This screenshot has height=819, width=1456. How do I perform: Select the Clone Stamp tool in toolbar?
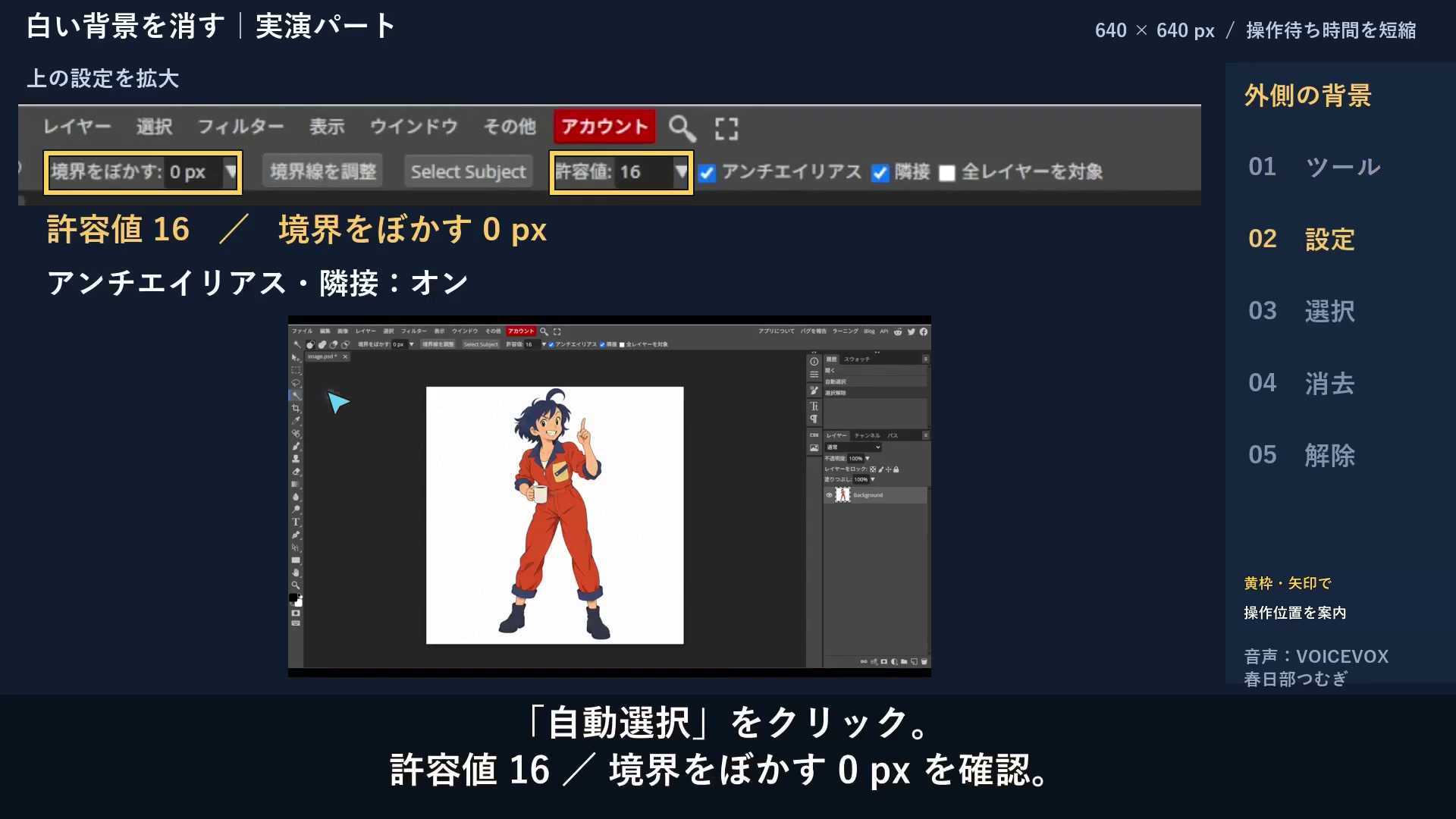click(x=296, y=459)
